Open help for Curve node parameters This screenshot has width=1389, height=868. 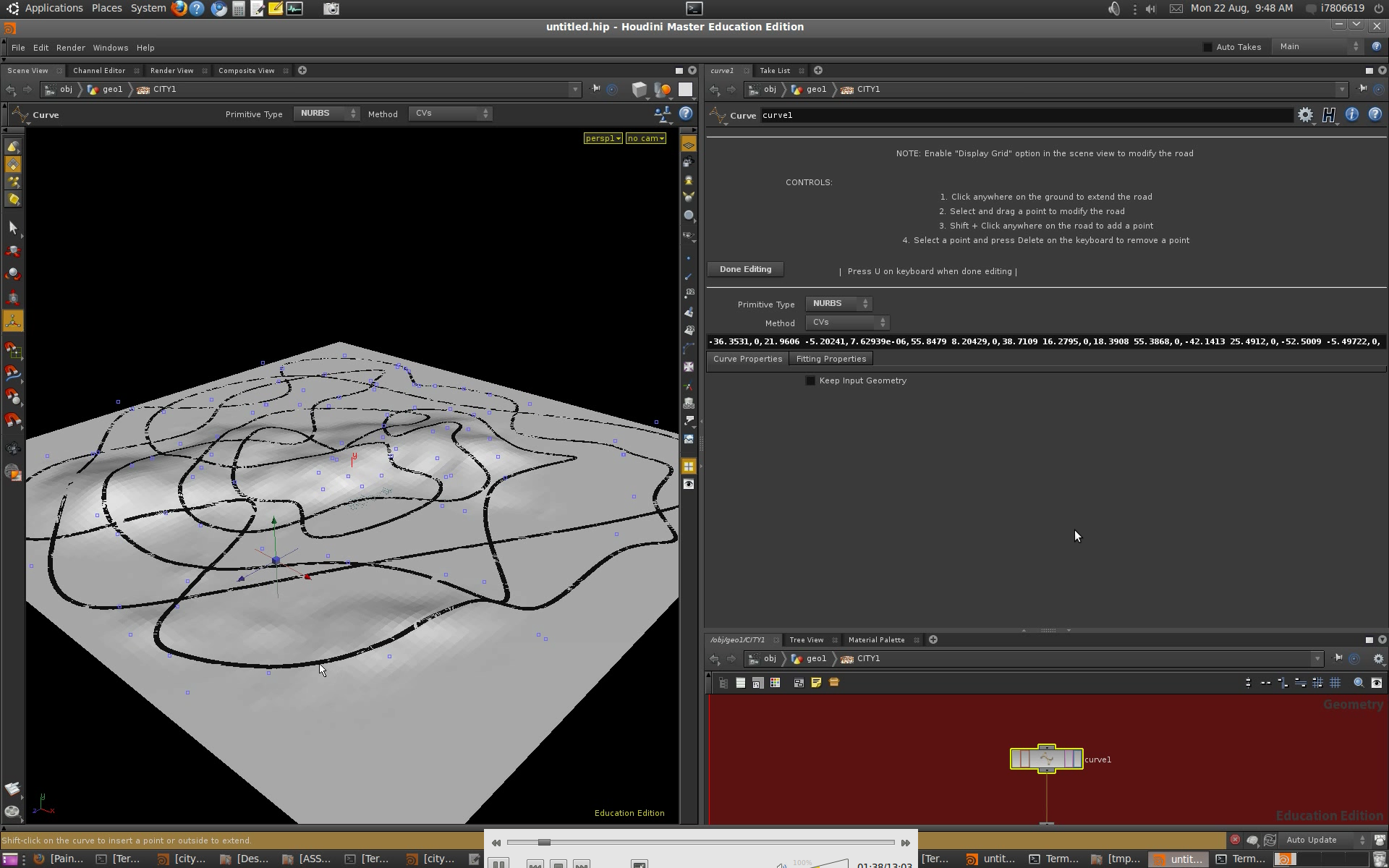click(x=1375, y=114)
